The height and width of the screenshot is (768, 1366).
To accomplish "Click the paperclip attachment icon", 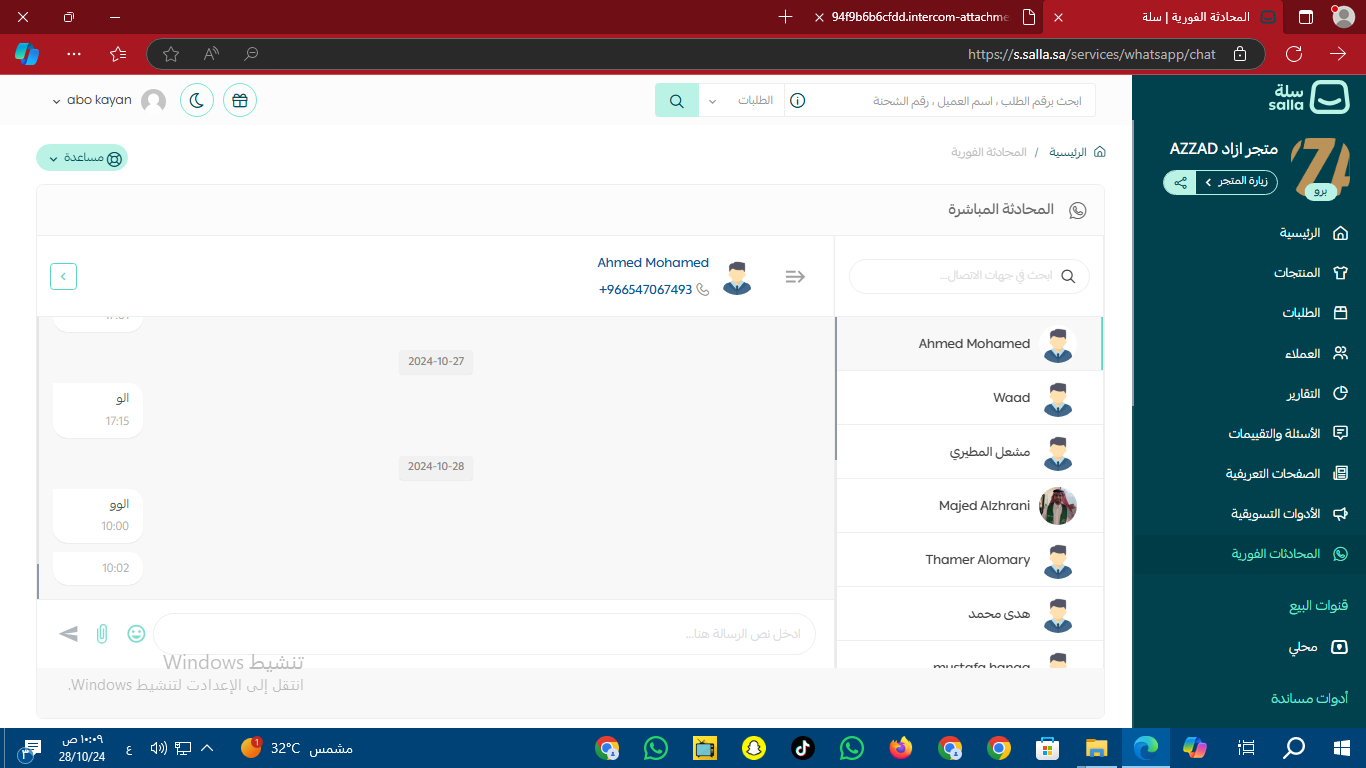I will click(102, 633).
